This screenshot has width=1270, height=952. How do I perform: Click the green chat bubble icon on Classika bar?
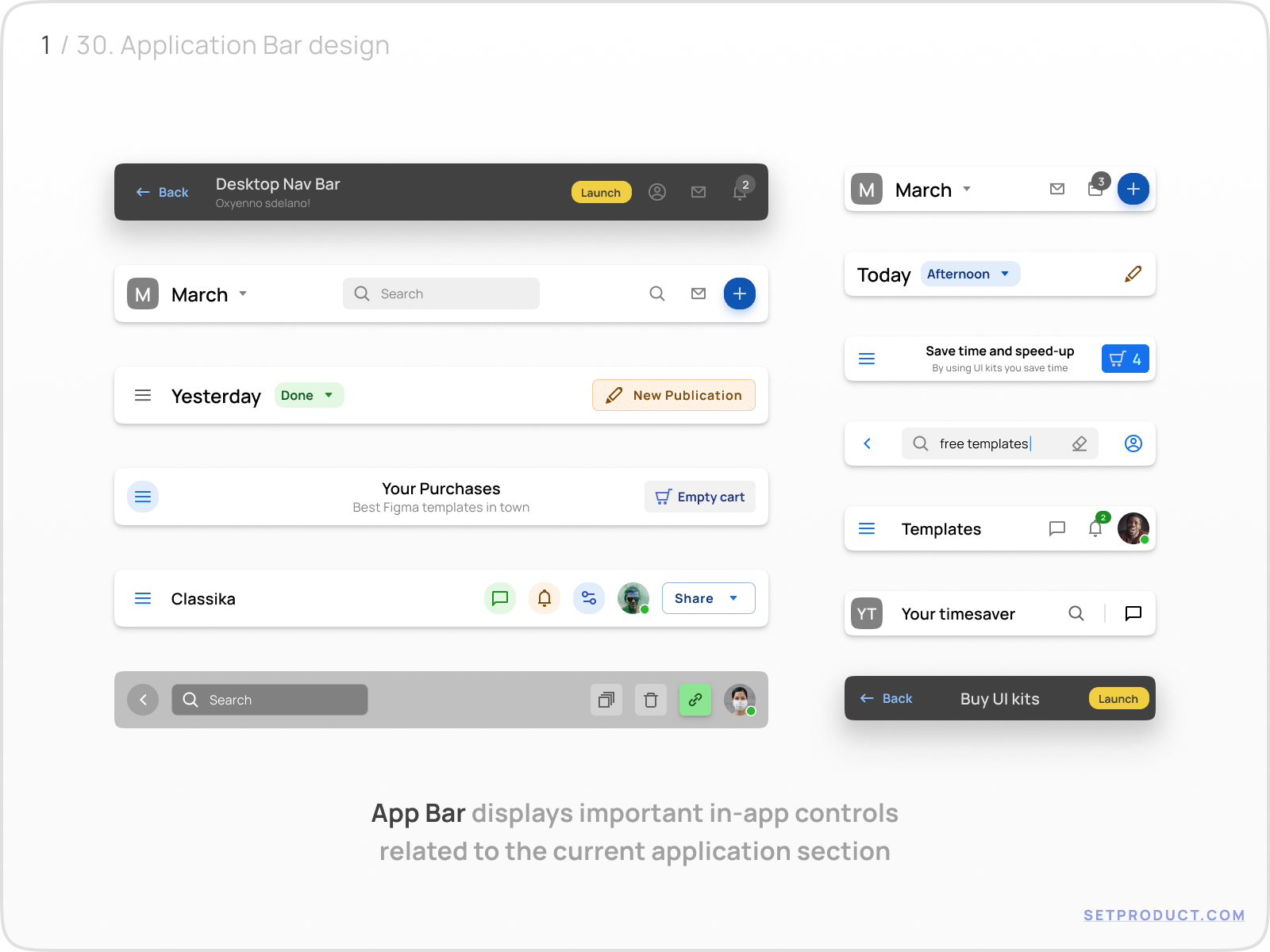(500, 598)
